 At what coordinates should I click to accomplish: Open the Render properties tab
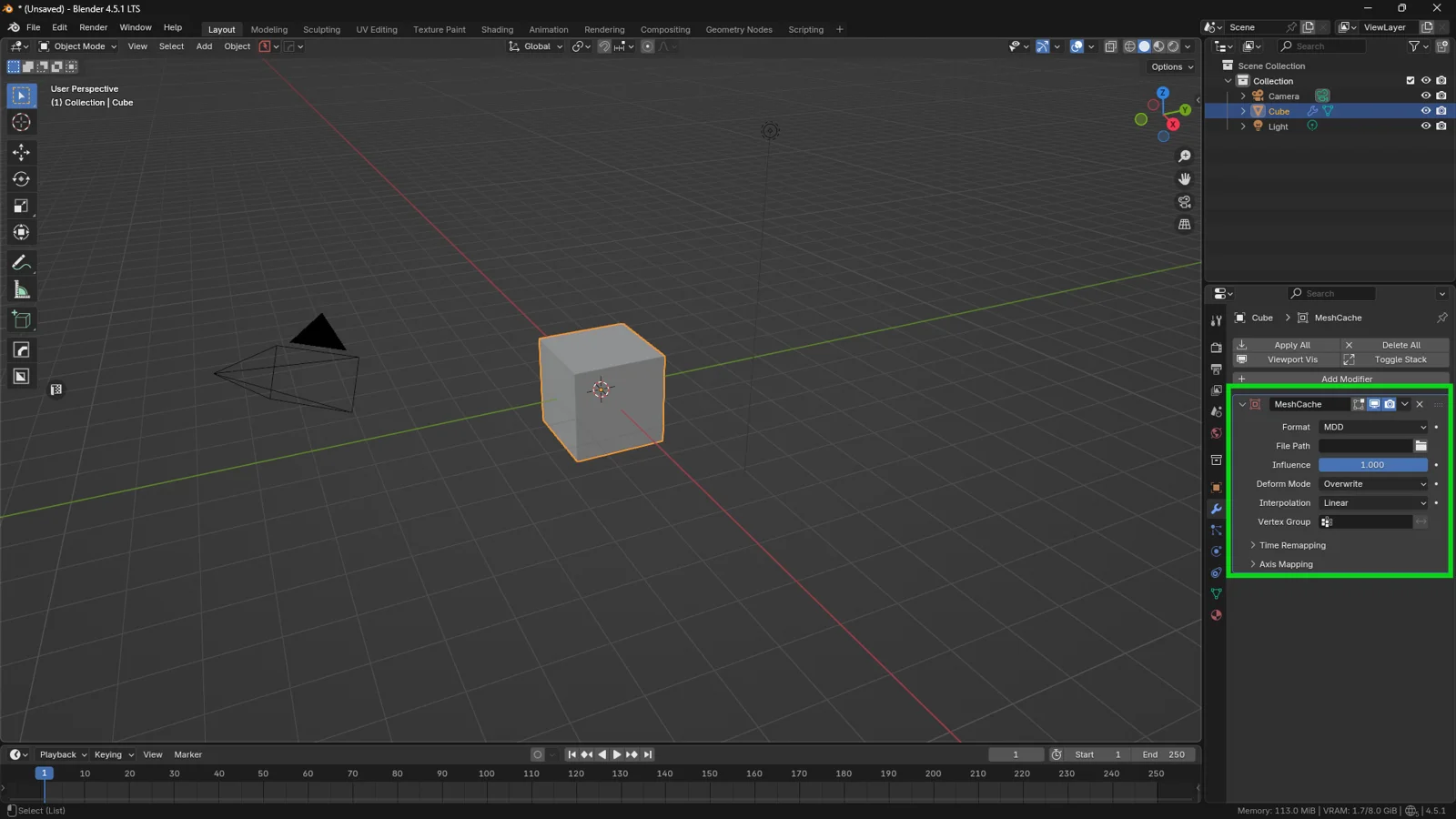click(1216, 348)
